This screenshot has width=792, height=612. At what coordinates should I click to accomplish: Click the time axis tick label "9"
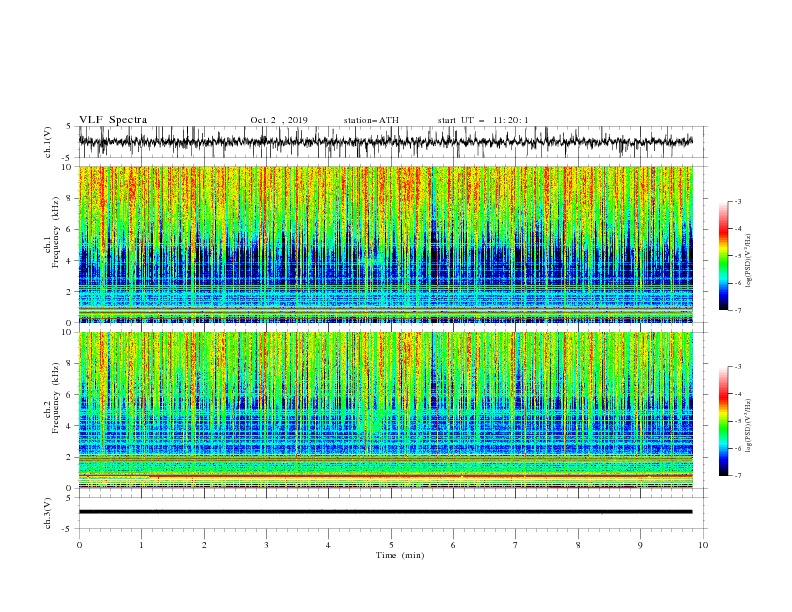coord(640,545)
